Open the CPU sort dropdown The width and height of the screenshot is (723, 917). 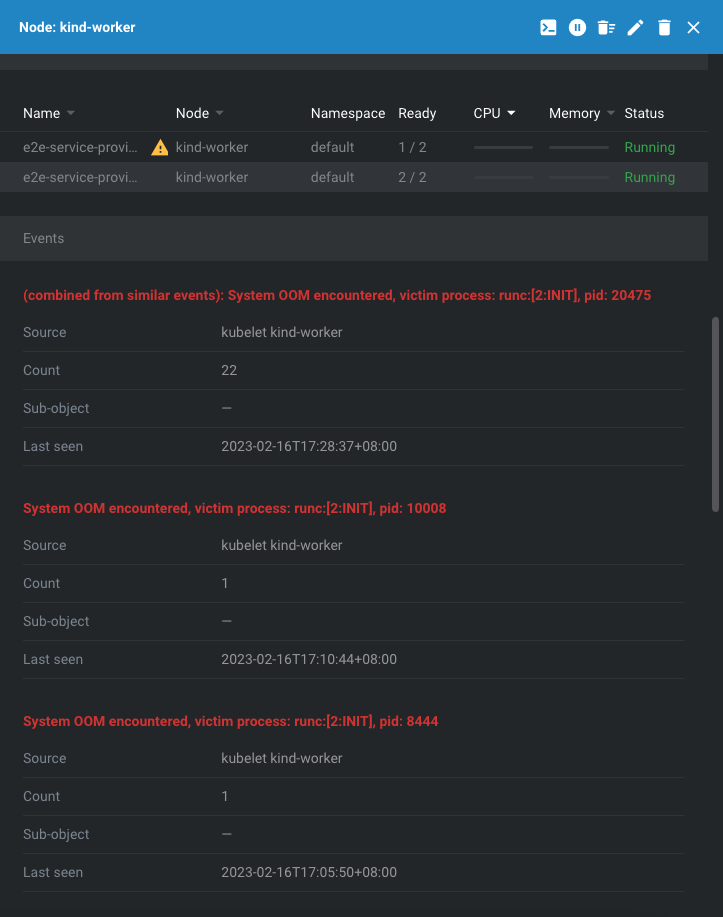514,113
